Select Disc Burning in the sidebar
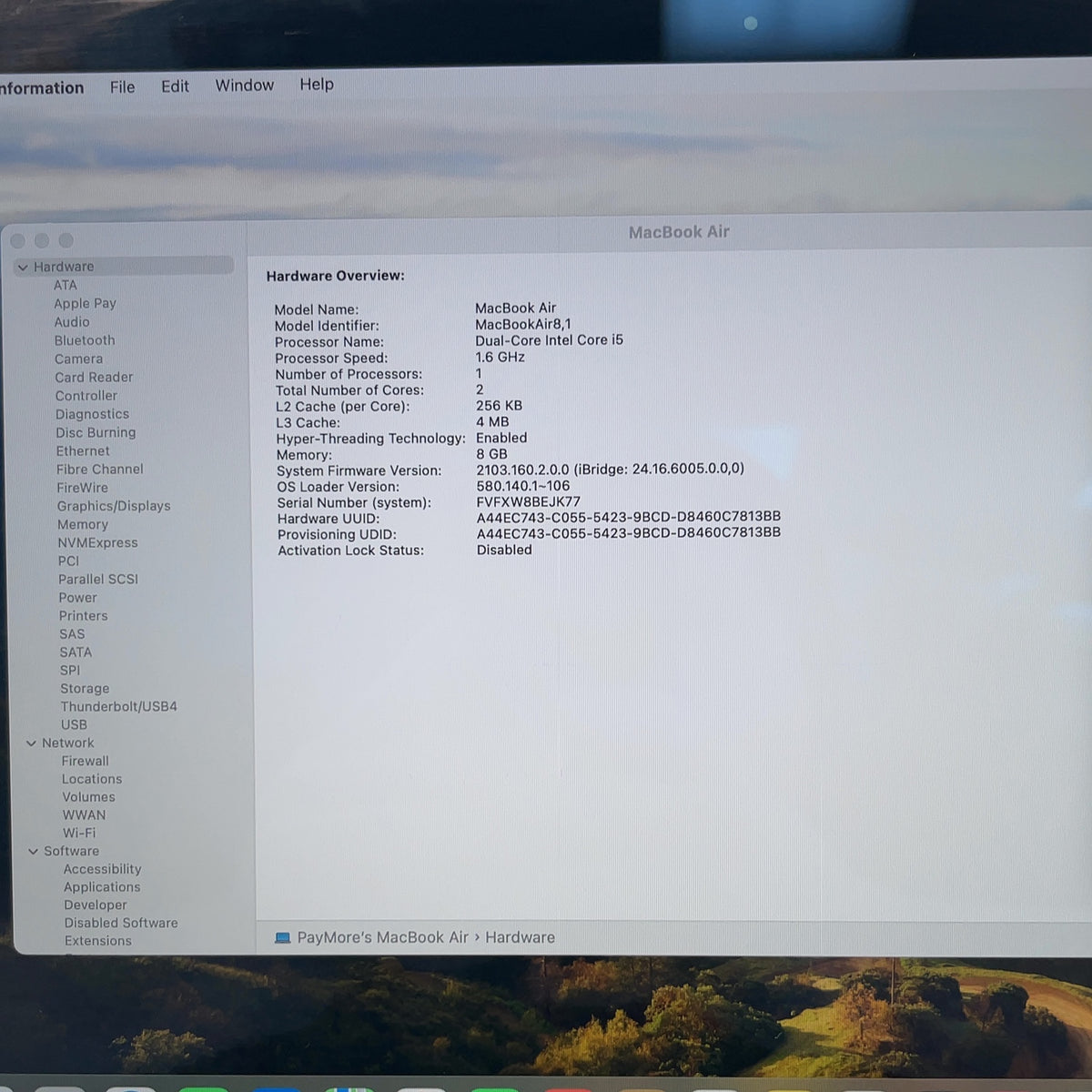This screenshot has width=1092, height=1092. [x=96, y=432]
